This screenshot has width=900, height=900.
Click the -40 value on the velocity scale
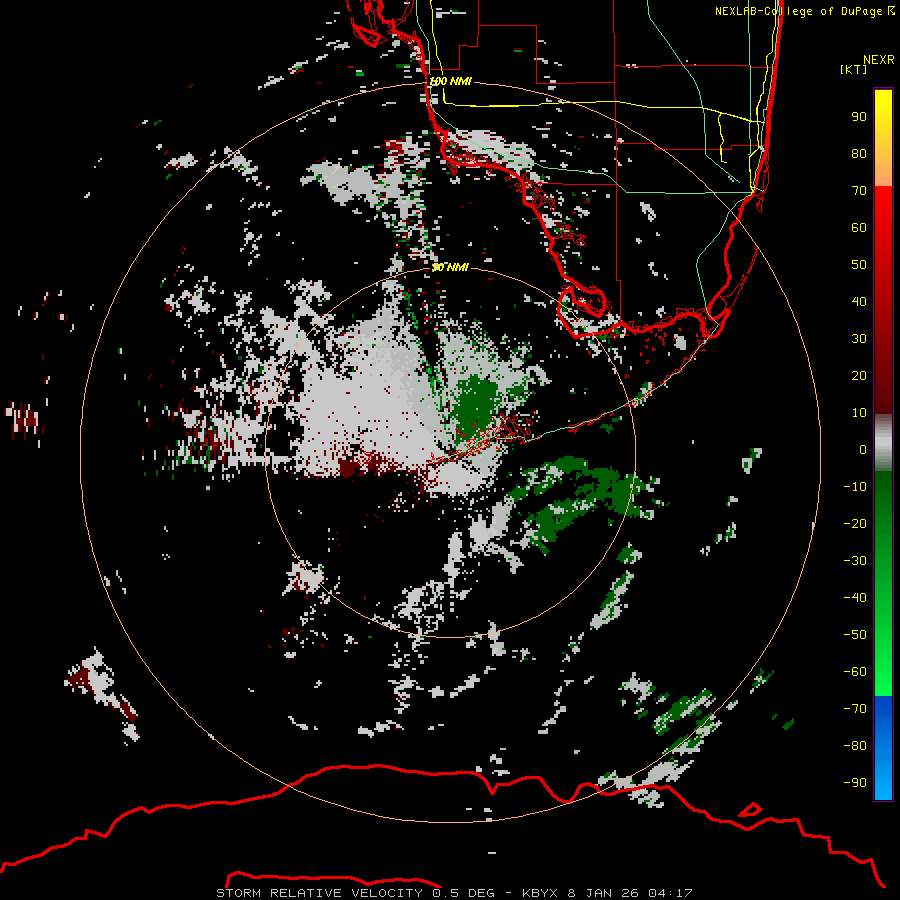click(855, 598)
